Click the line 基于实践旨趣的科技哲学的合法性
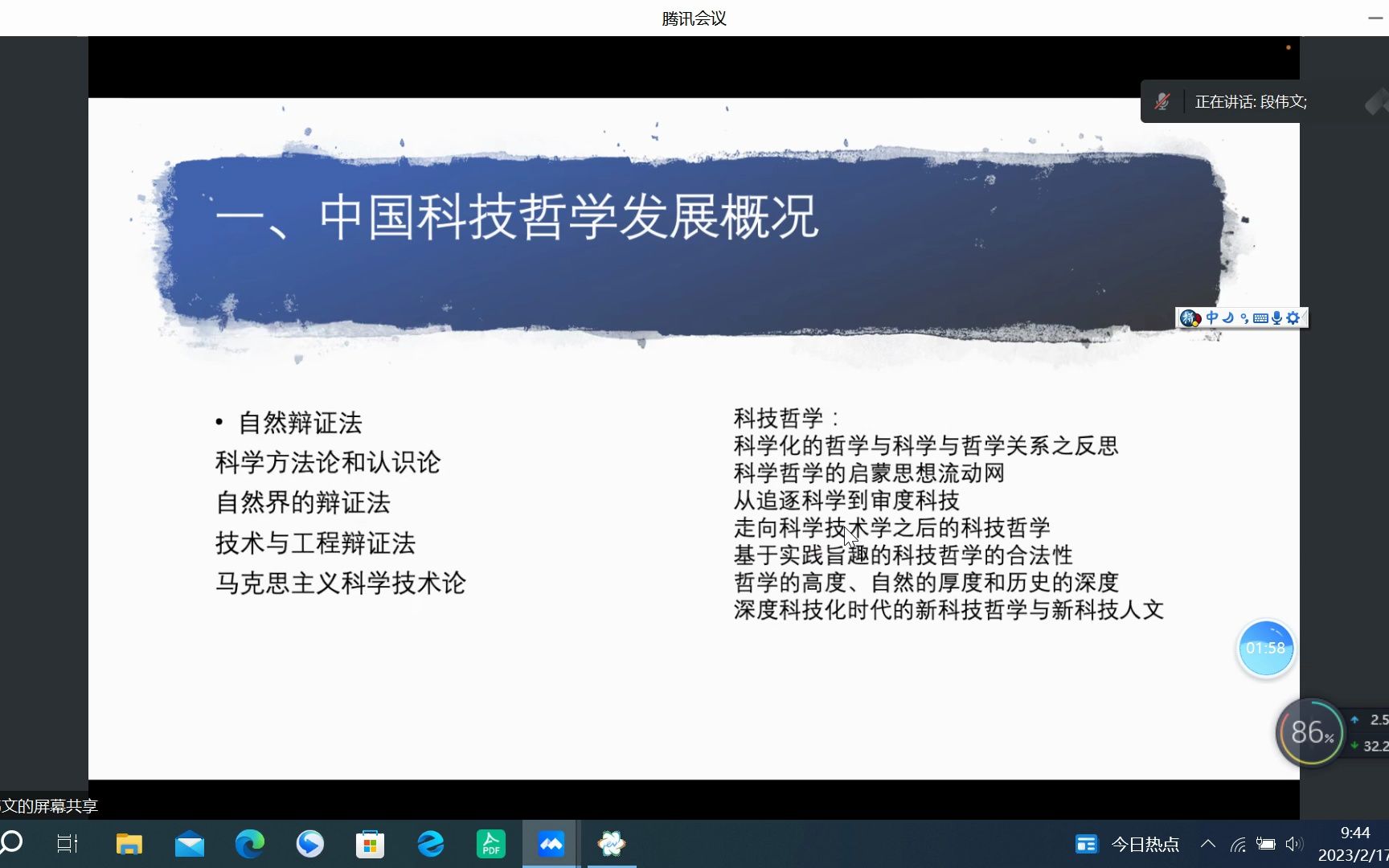1389x868 pixels. 903,555
